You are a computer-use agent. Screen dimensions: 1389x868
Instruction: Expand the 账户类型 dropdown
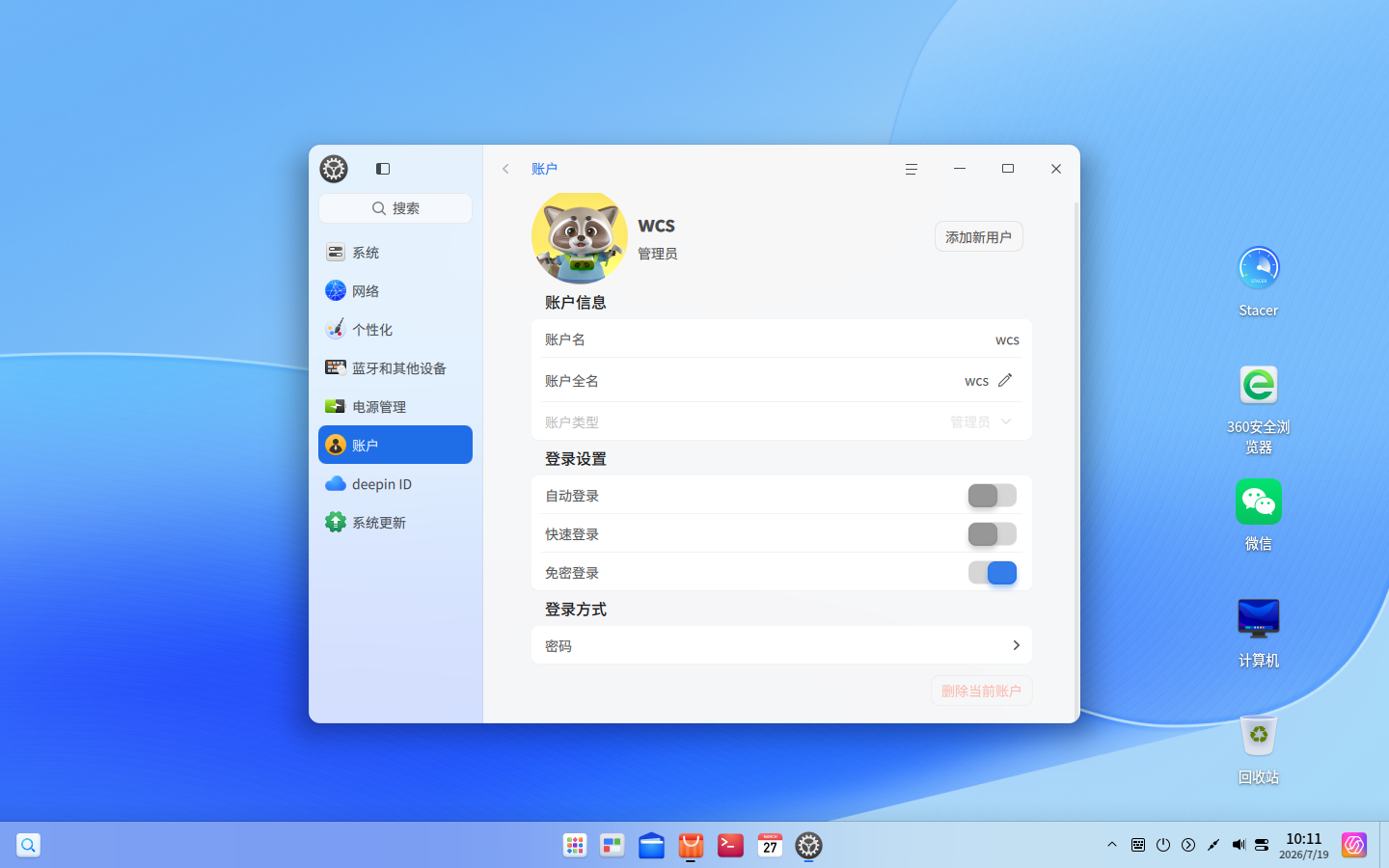(x=981, y=421)
